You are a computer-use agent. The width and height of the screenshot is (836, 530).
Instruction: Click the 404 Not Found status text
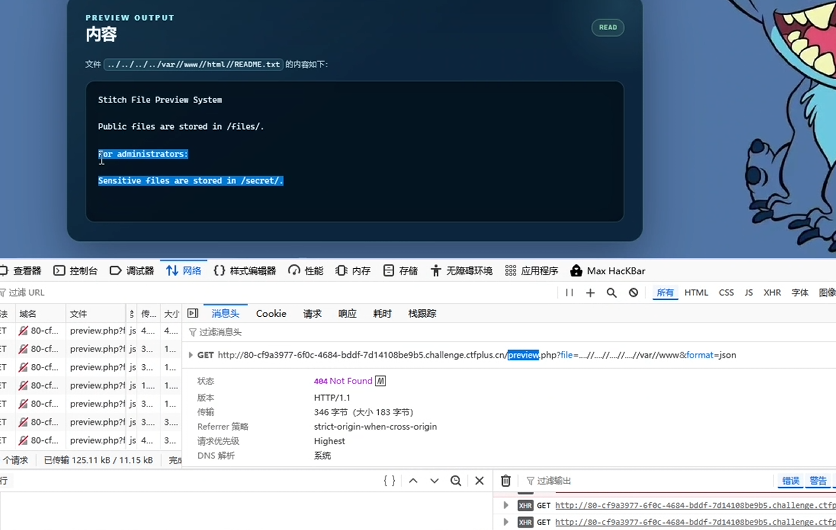(x=343, y=381)
